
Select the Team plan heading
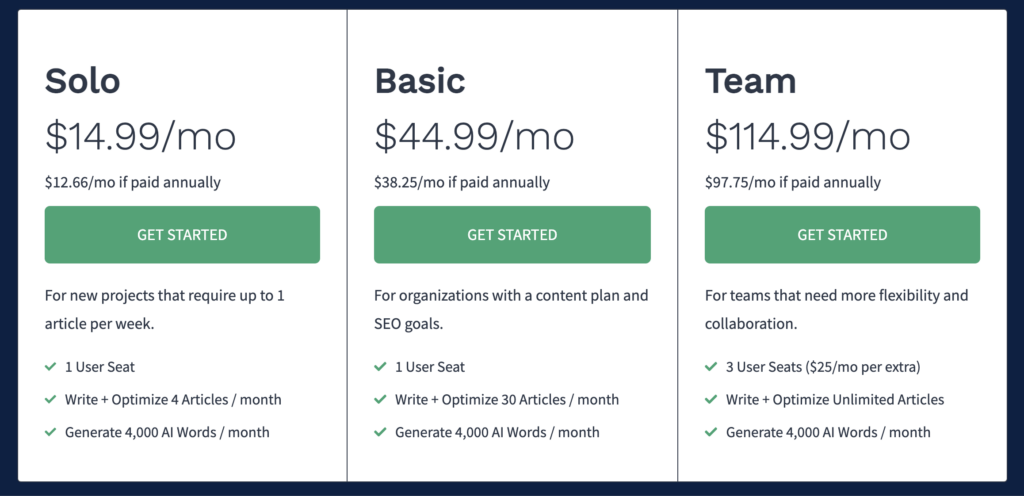coord(751,81)
